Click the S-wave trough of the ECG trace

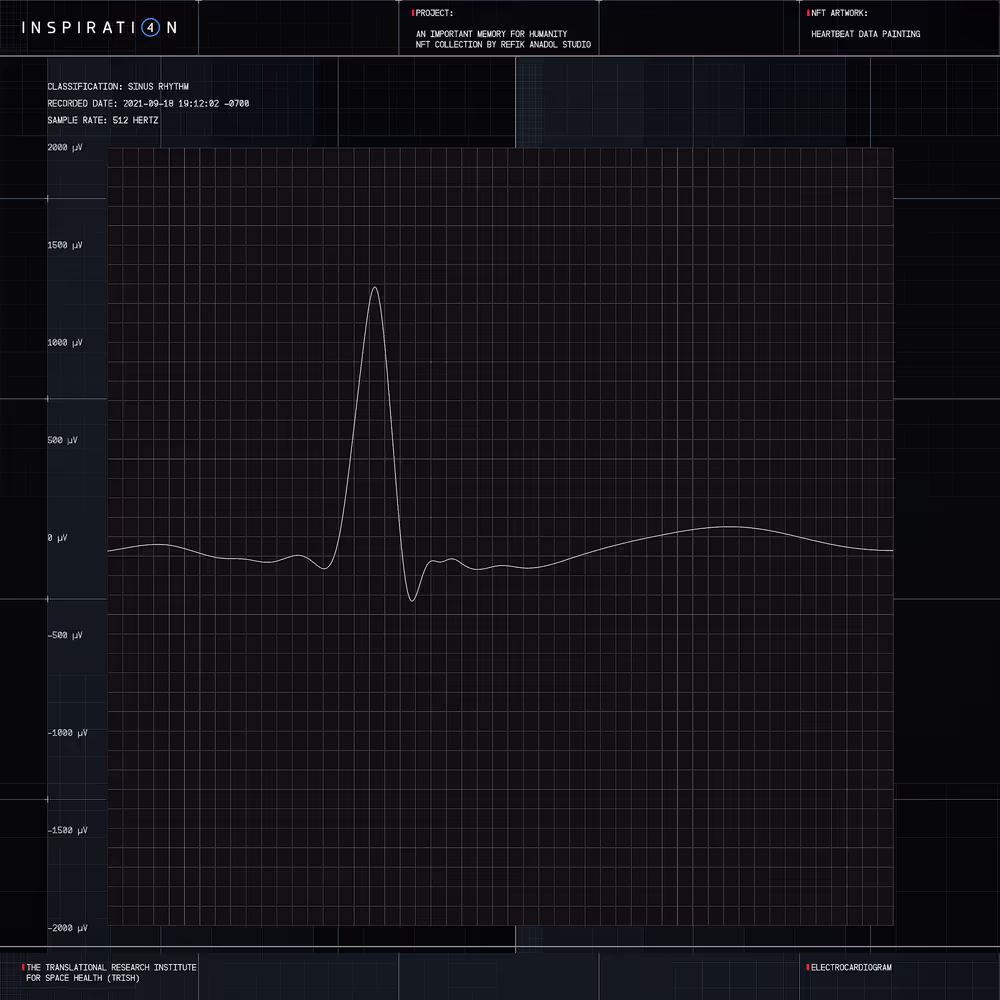[412, 599]
